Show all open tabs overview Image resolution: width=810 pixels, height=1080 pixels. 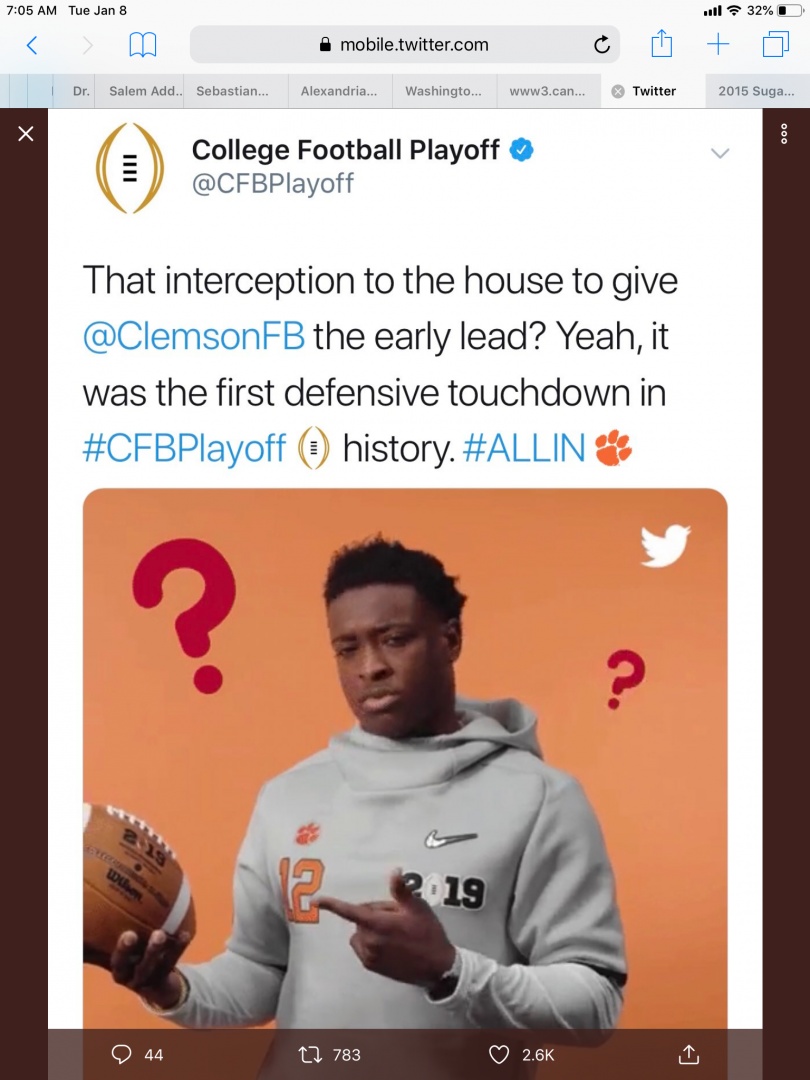pos(775,44)
